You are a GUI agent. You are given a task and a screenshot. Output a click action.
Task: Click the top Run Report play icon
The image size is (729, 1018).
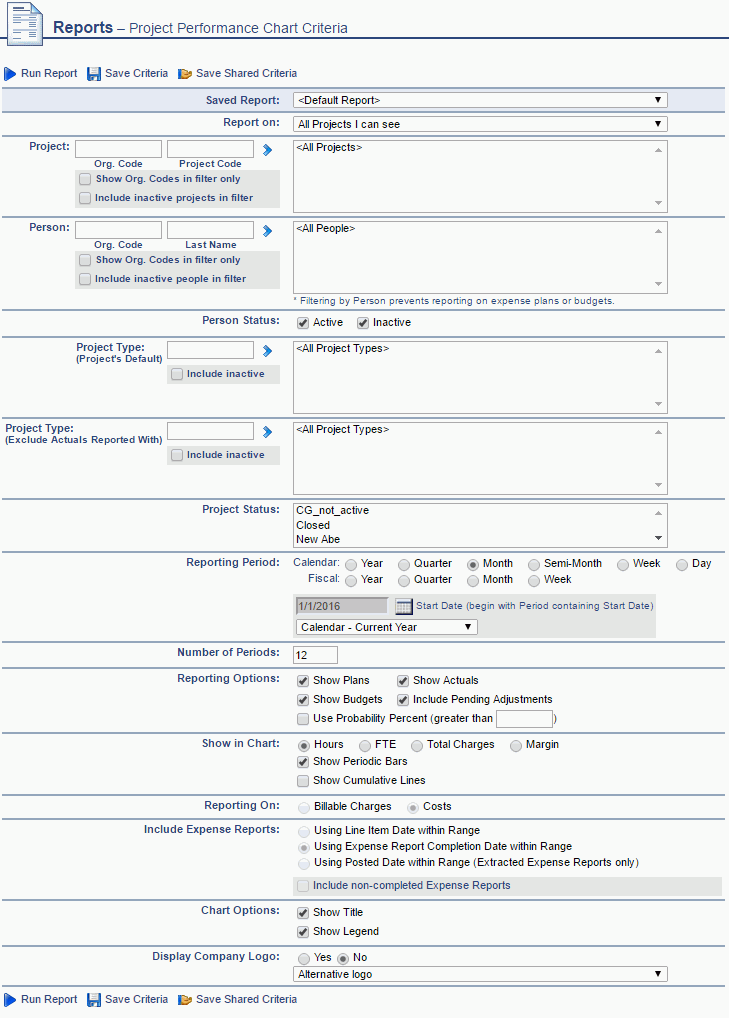(x=10, y=74)
